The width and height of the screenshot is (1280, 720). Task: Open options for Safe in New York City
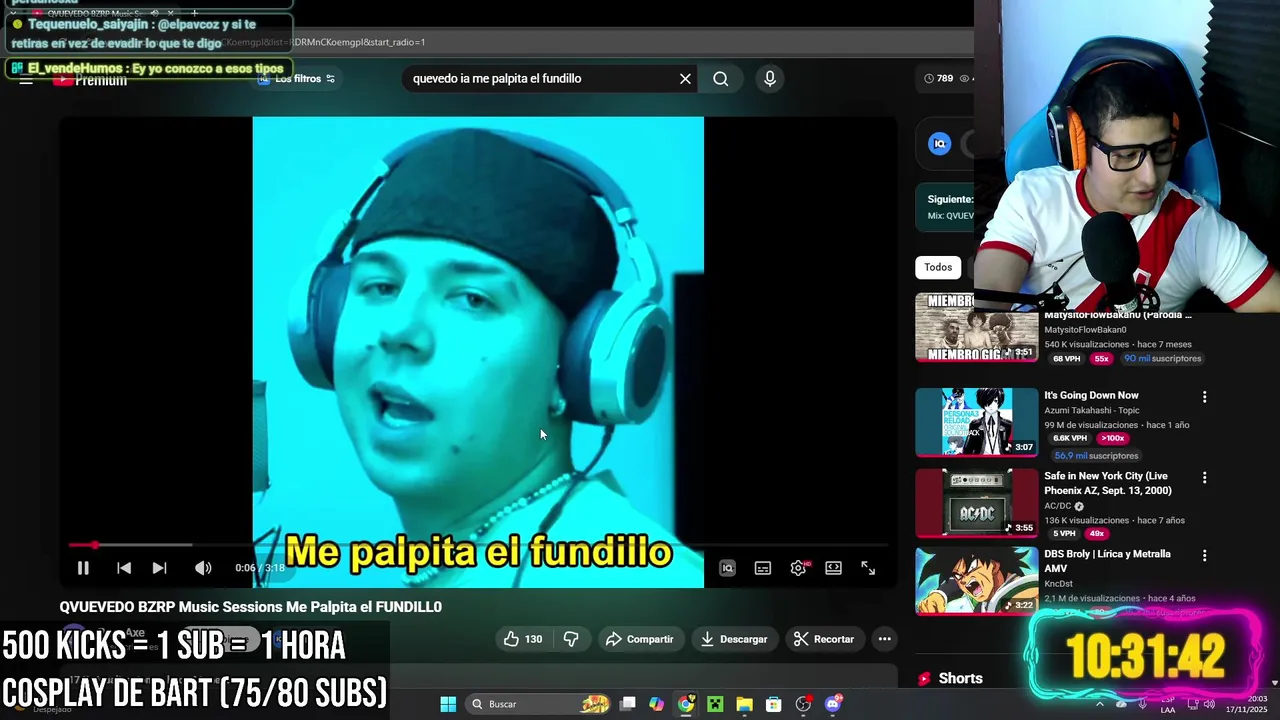coord(1204,478)
